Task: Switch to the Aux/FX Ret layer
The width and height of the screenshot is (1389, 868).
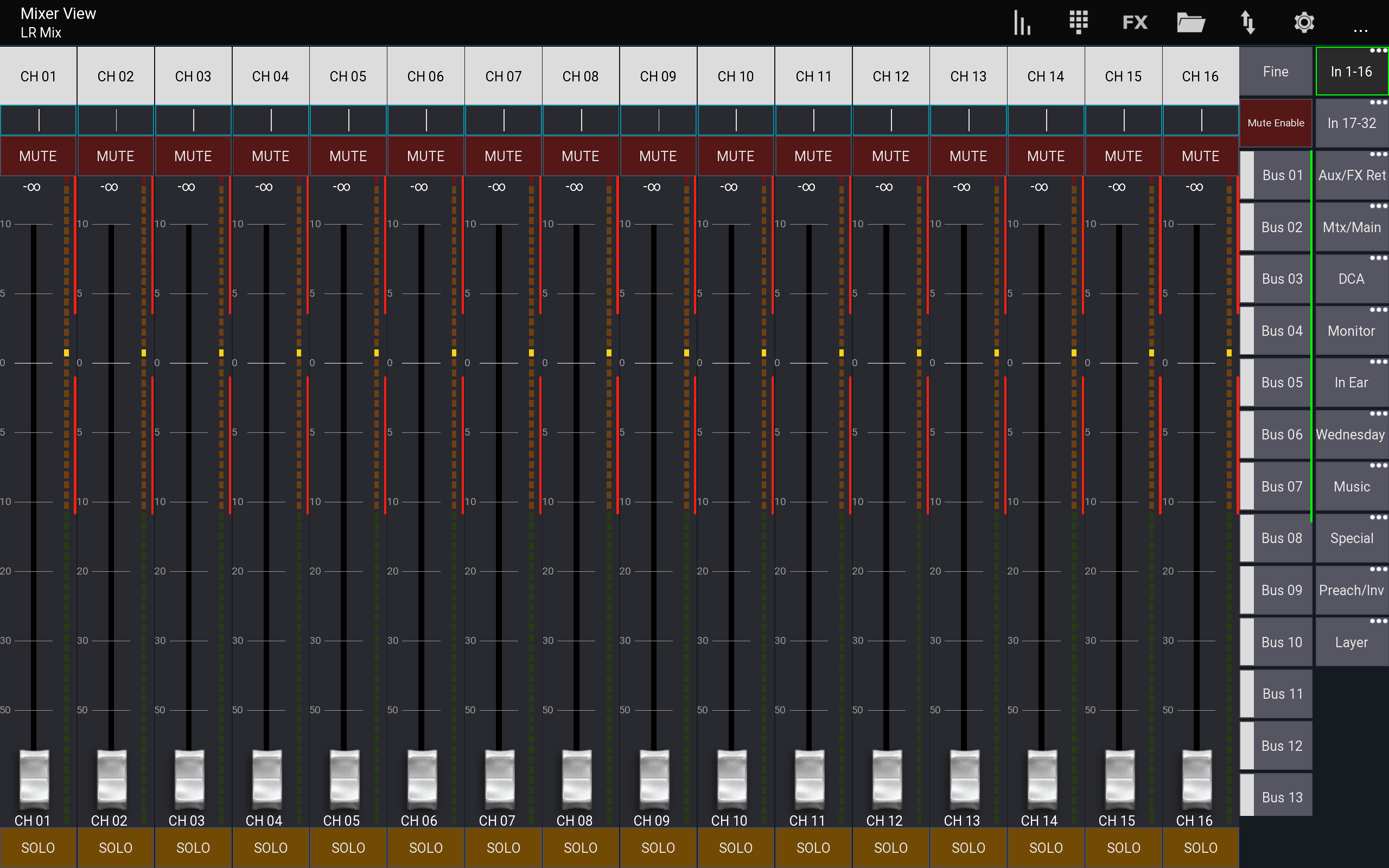Action: click(1352, 175)
